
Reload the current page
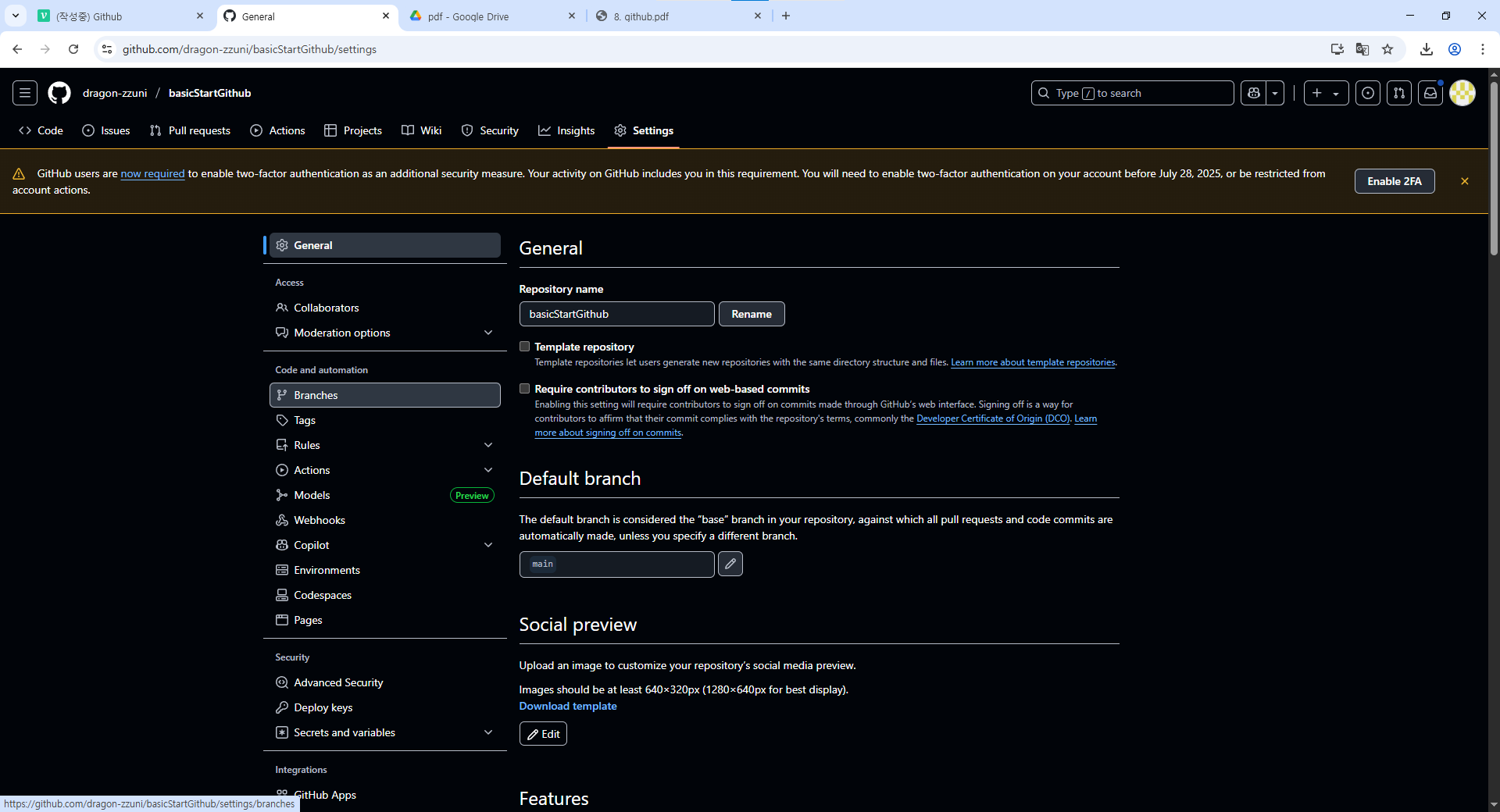point(73,49)
